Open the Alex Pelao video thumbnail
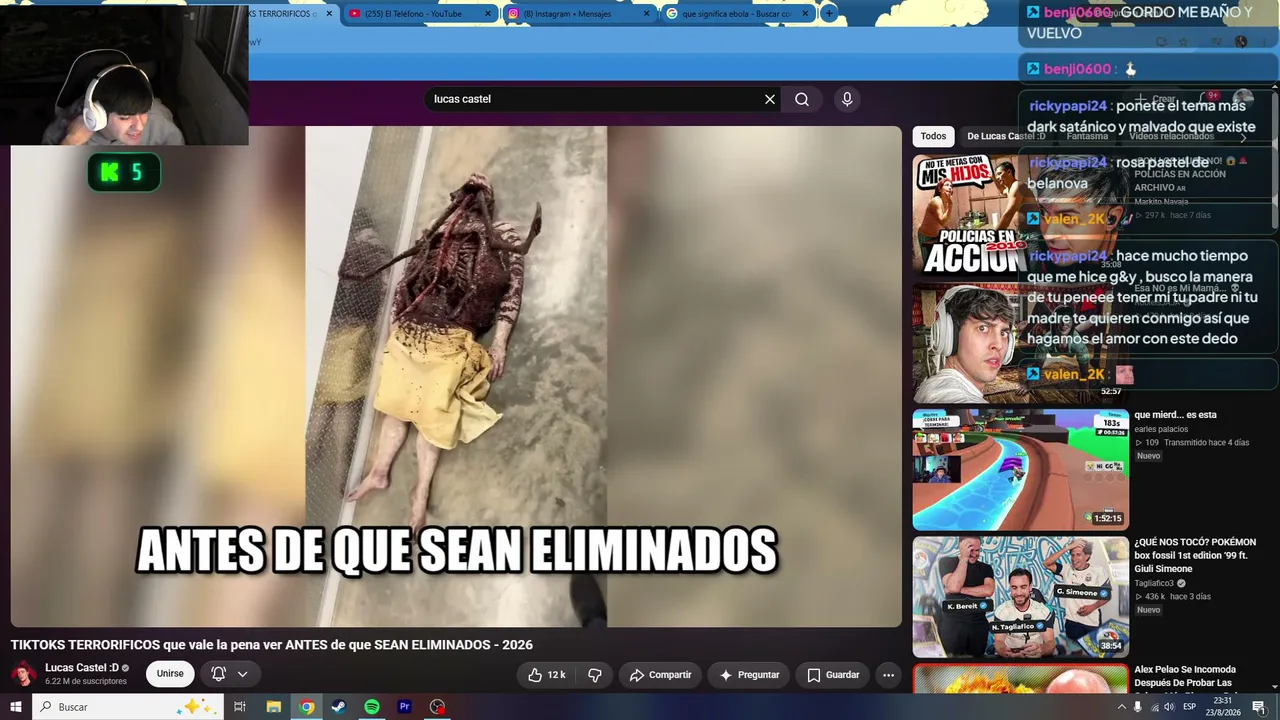Viewport: 1280px width, 720px height. click(x=1020, y=679)
